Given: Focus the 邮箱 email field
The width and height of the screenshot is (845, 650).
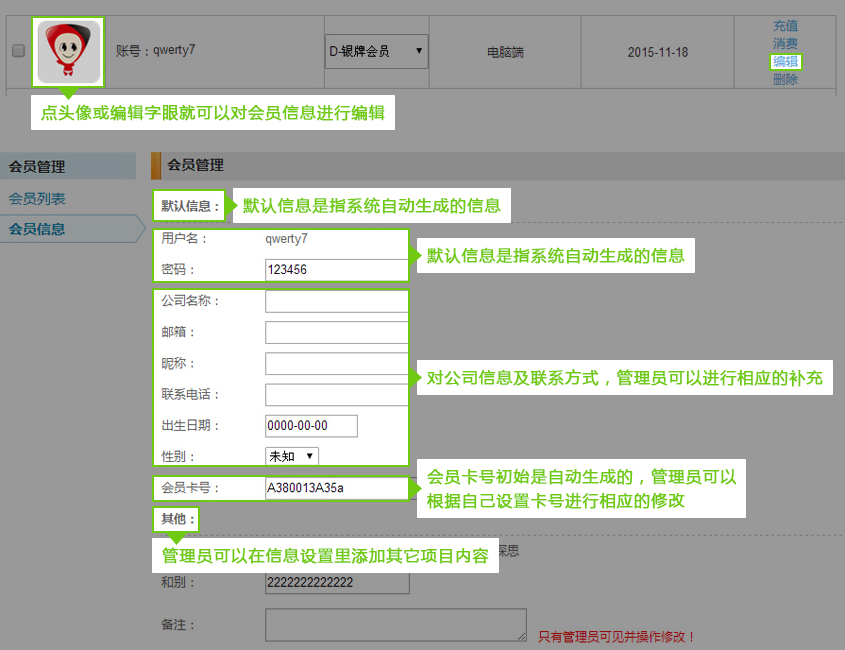Looking at the screenshot, I should (x=337, y=333).
